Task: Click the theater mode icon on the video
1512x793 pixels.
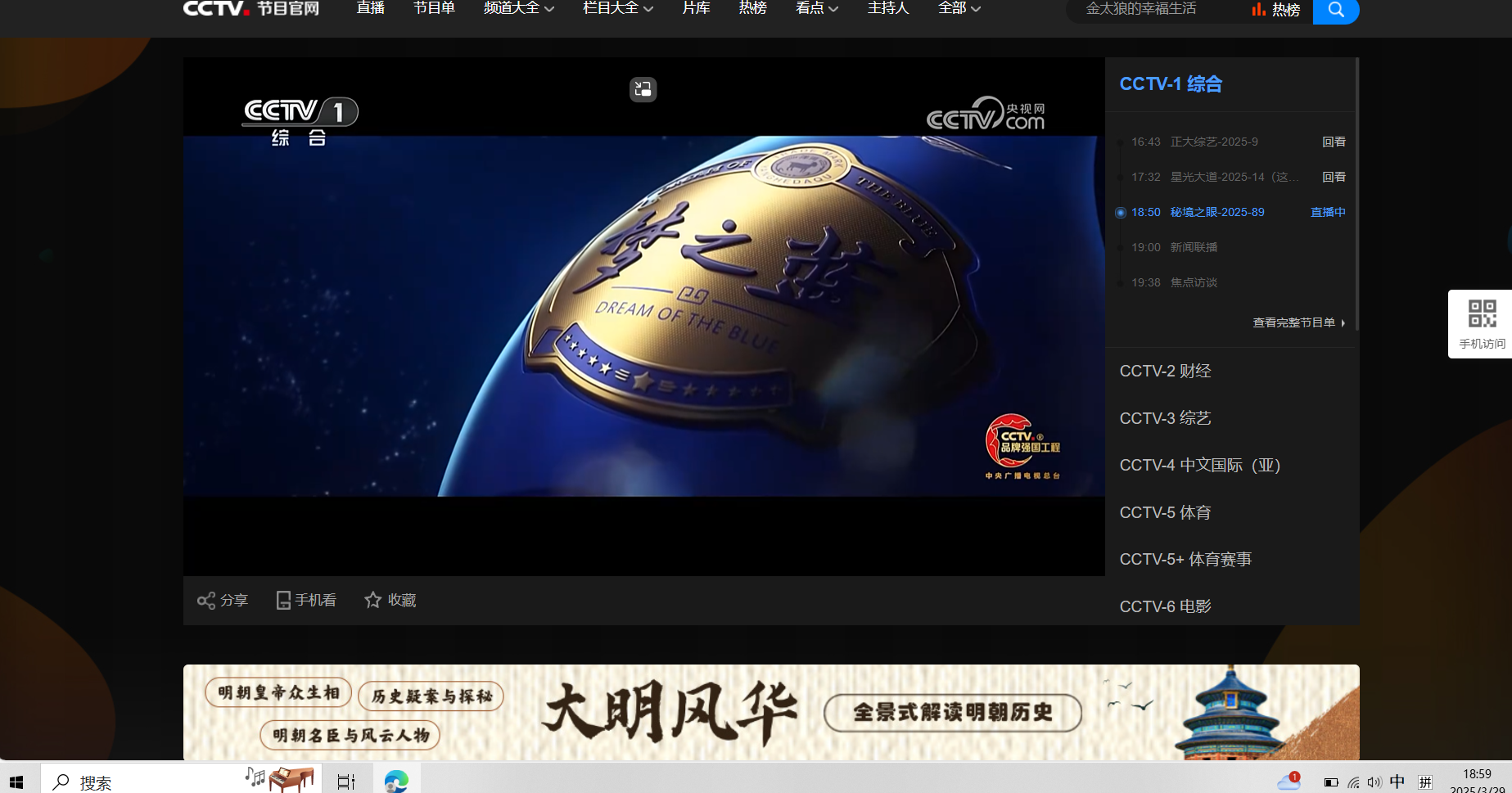Action: coord(643,90)
